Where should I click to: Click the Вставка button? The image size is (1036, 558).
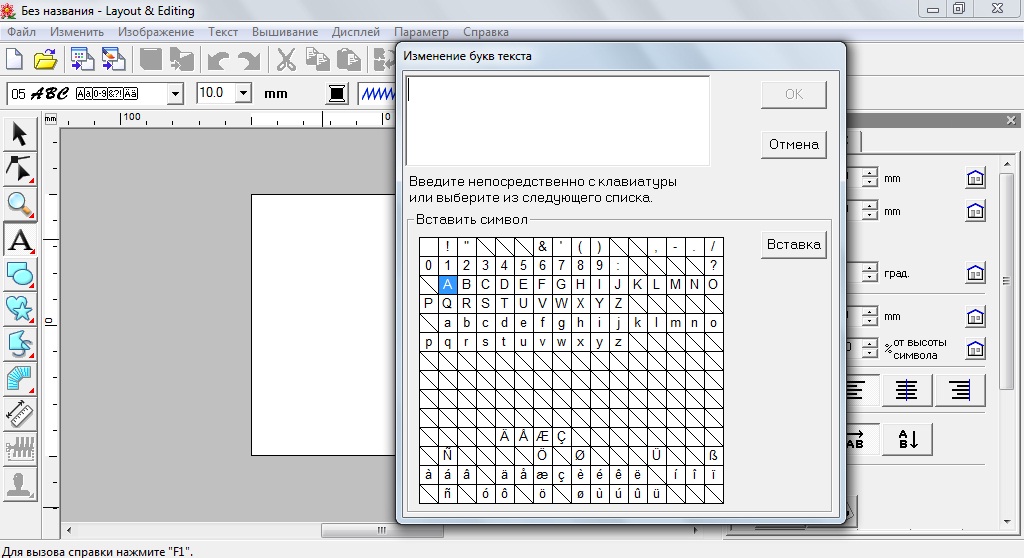pos(793,245)
